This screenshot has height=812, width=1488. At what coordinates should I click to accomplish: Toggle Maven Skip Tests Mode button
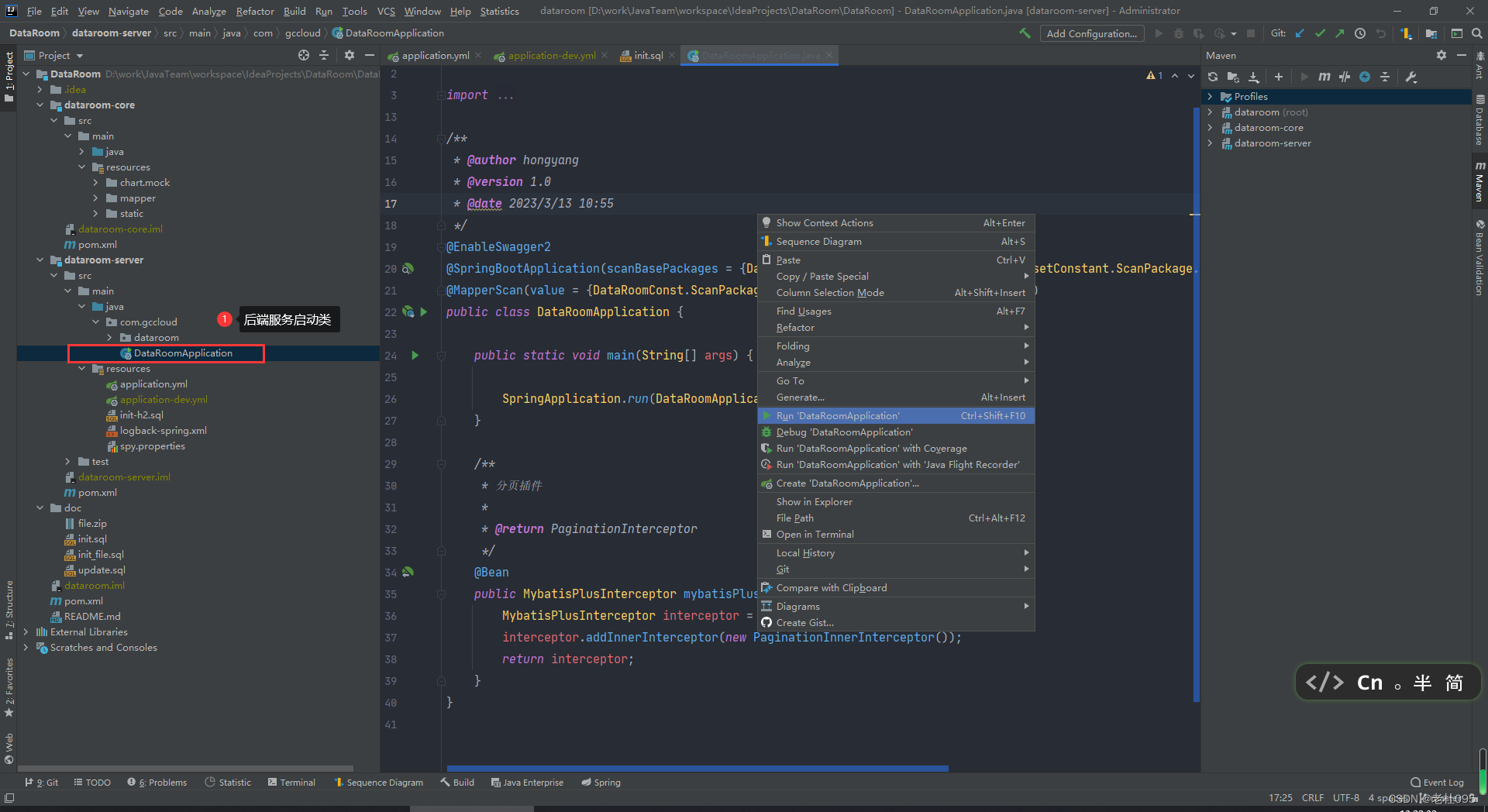click(x=1365, y=77)
